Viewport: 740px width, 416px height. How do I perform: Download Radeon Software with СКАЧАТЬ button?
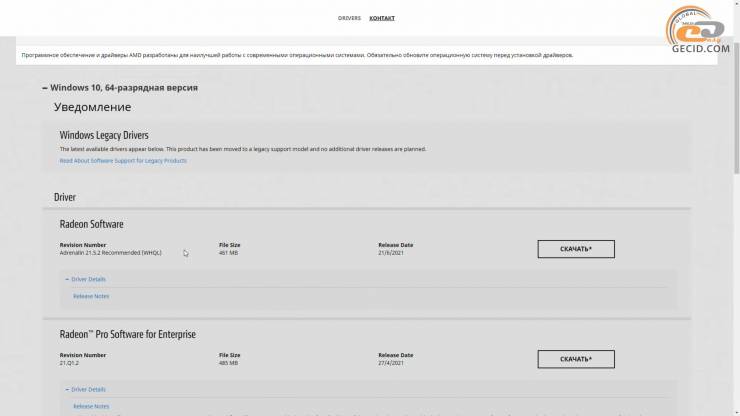coord(575,249)
